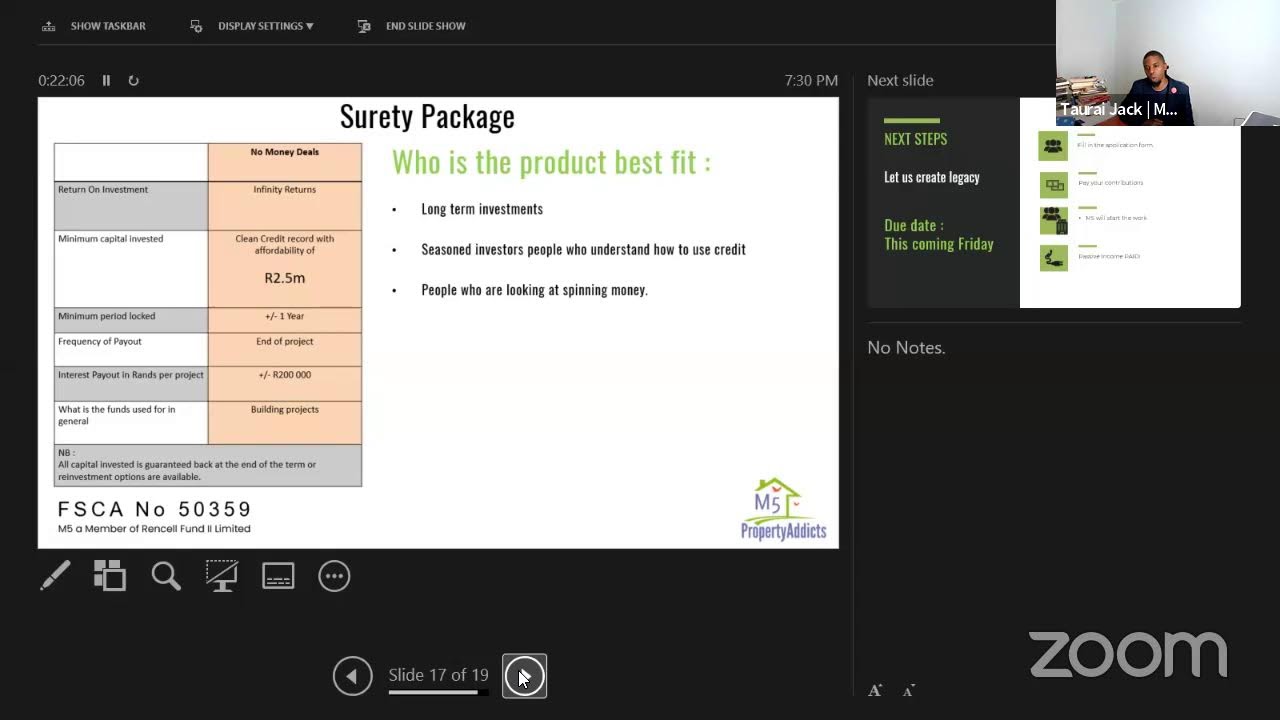Click the Due date This coming Friday text
The width and height of the screenshot is (1280, 720).
pos(938,235)
